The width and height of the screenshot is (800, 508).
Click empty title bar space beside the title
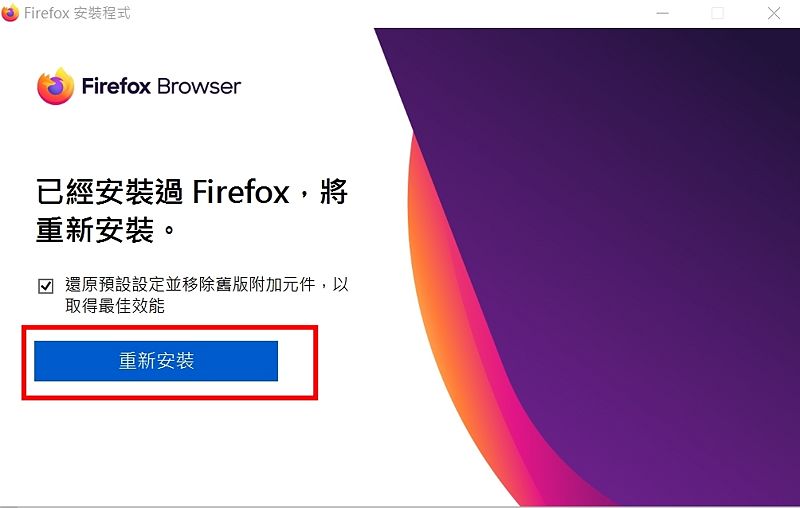pos(388,13)
